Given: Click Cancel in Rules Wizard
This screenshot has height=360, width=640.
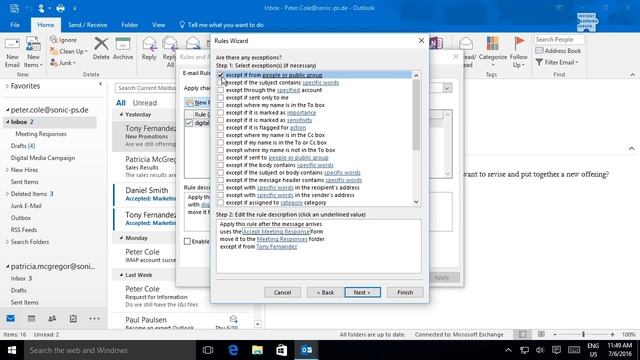Looking at the screenshot, I should click(282, 292).
